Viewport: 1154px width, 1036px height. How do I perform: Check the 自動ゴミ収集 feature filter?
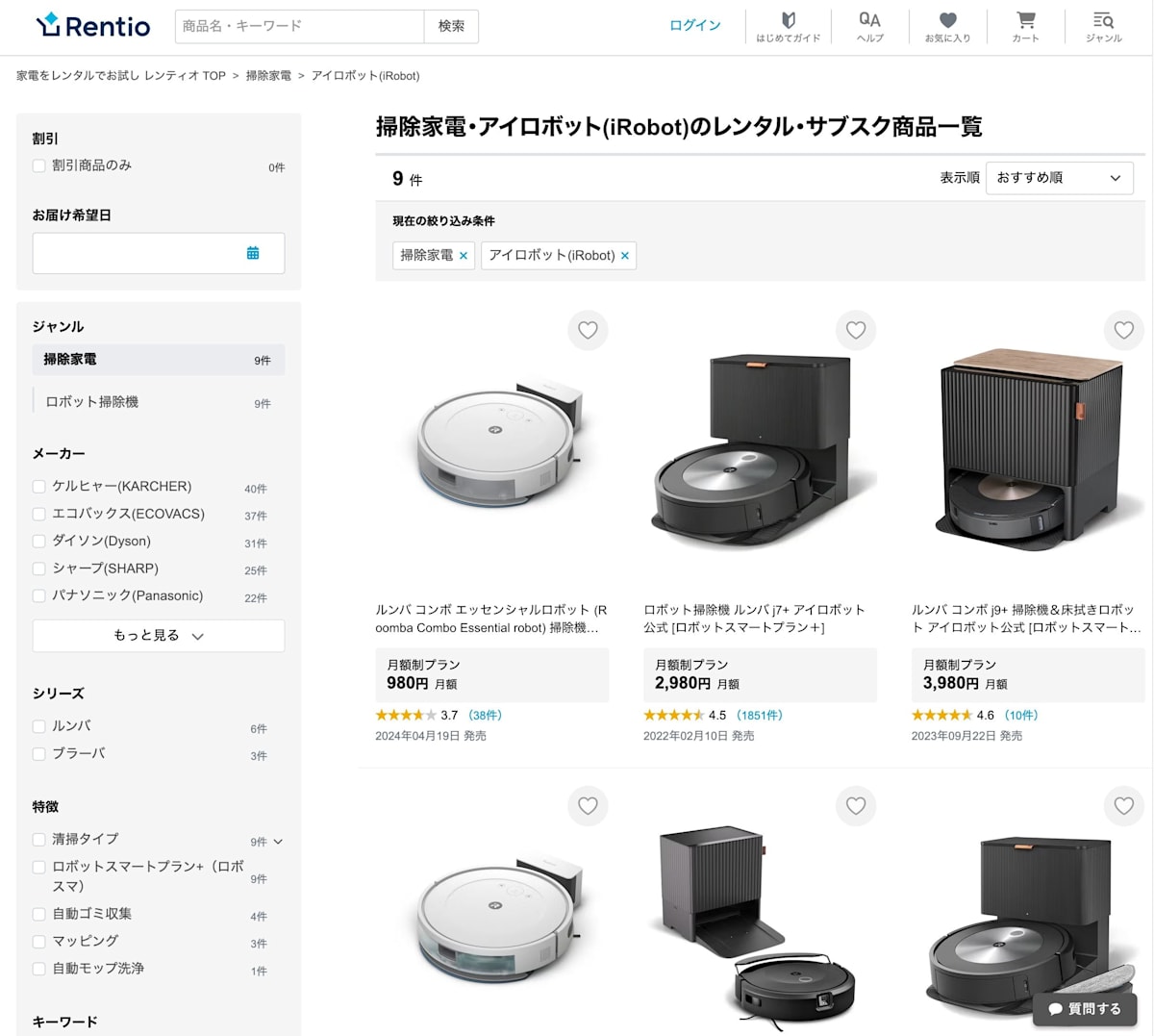click(x=39, y=914)
